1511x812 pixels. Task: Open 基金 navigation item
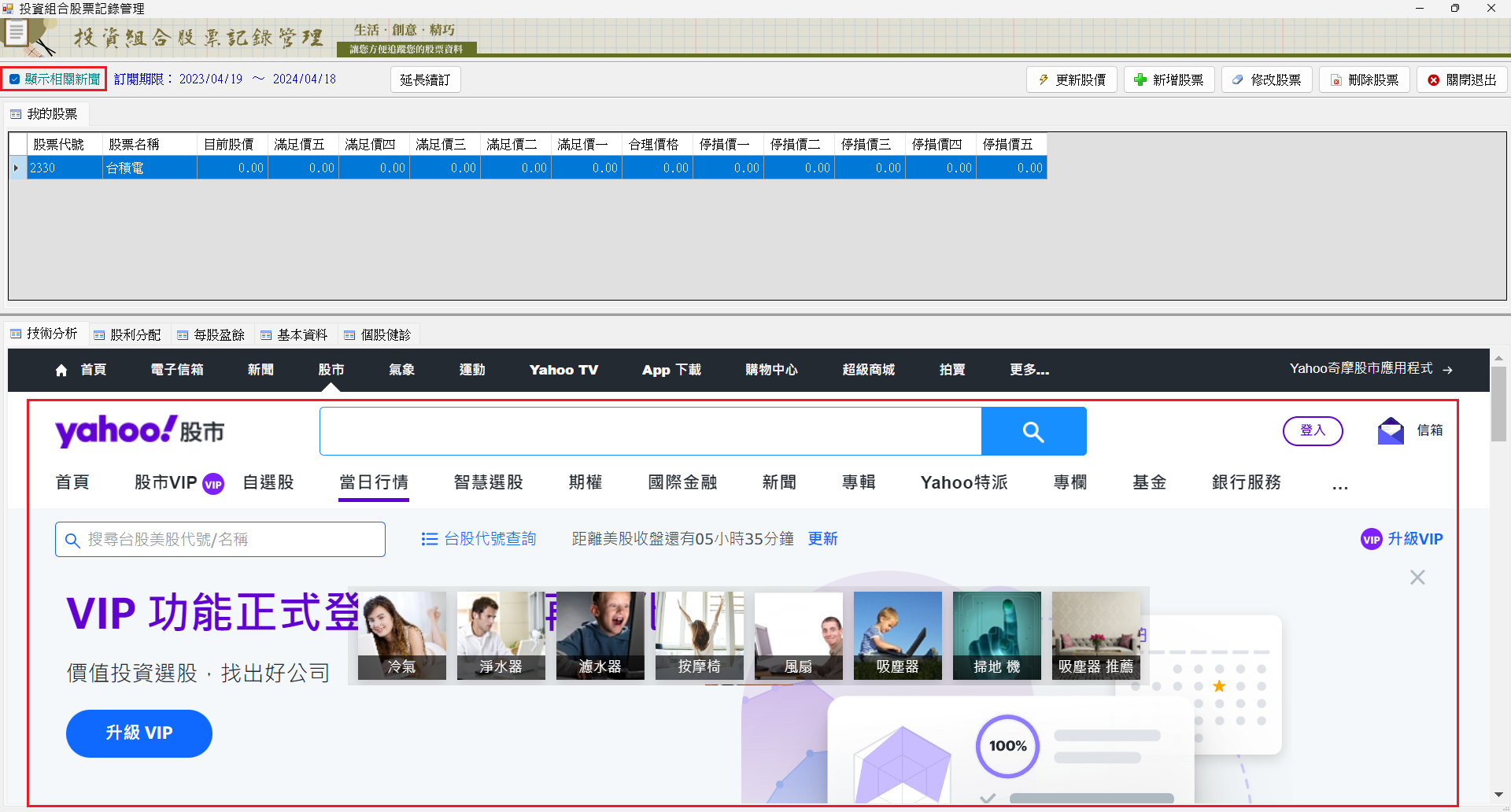click(1149, 482)
